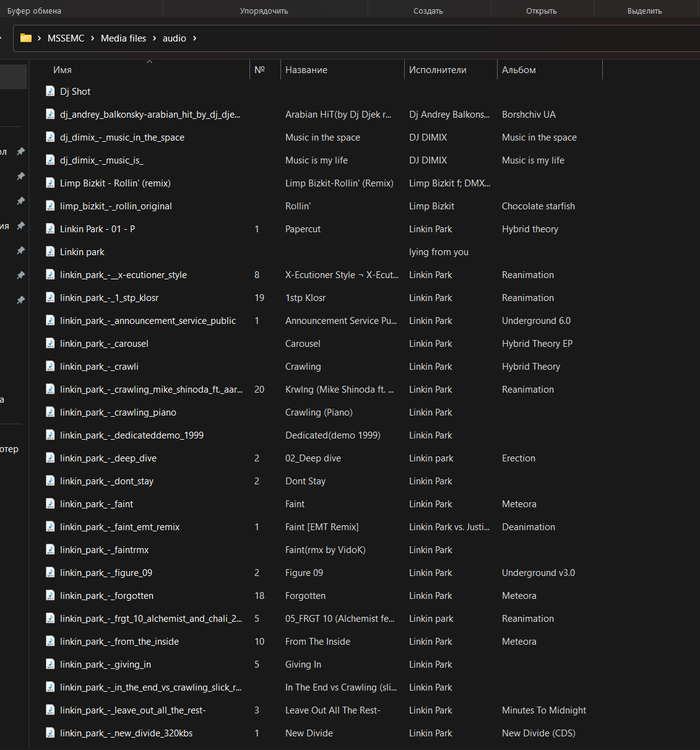This screenshot has width=700, height=750.
Task: Select file linkin_park_-_announcement_service_public
Action: [x=148, y=320]
